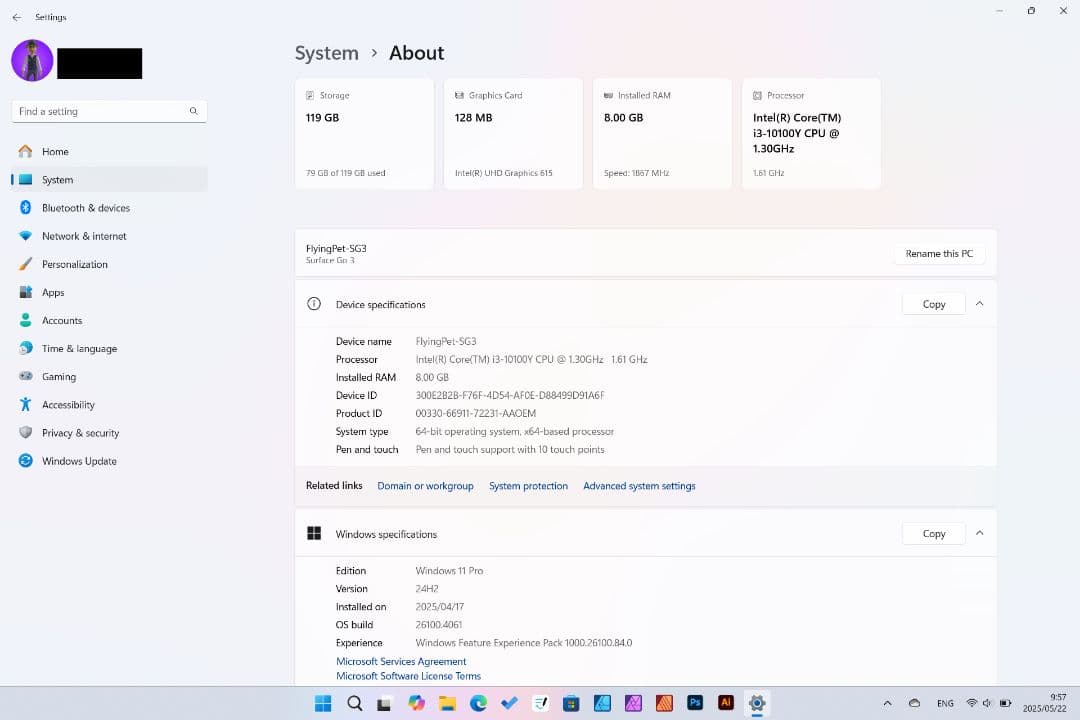This screenshot has width=1080, height=720.
Task: Open Accessibility settings
Action: (x=109, y=405)
